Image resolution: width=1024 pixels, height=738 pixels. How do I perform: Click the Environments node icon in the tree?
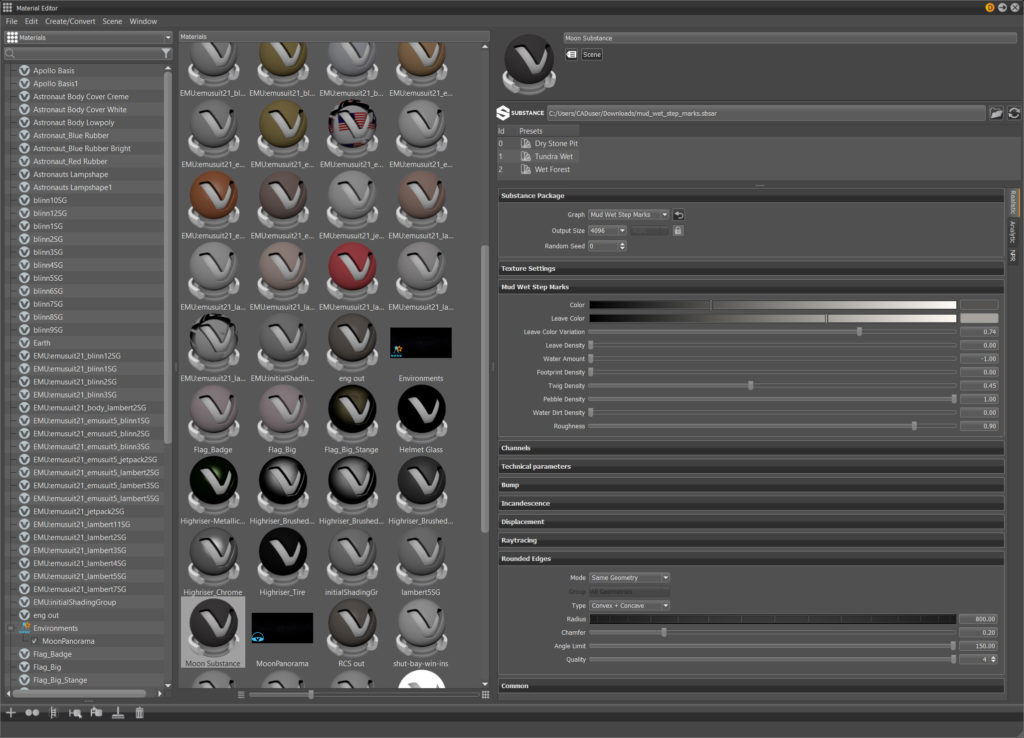tap(25, 628)
